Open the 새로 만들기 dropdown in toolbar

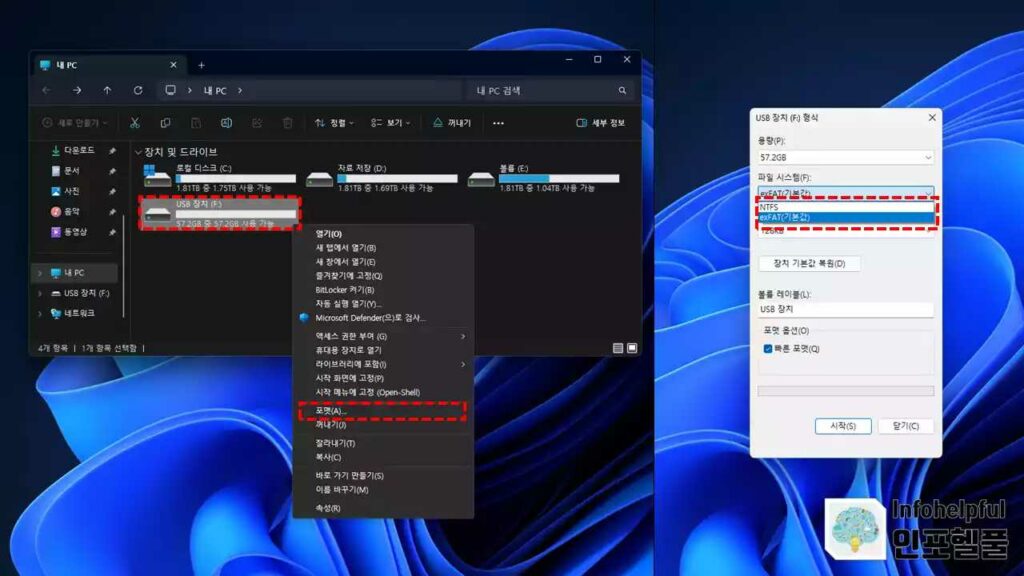(75, 123)
